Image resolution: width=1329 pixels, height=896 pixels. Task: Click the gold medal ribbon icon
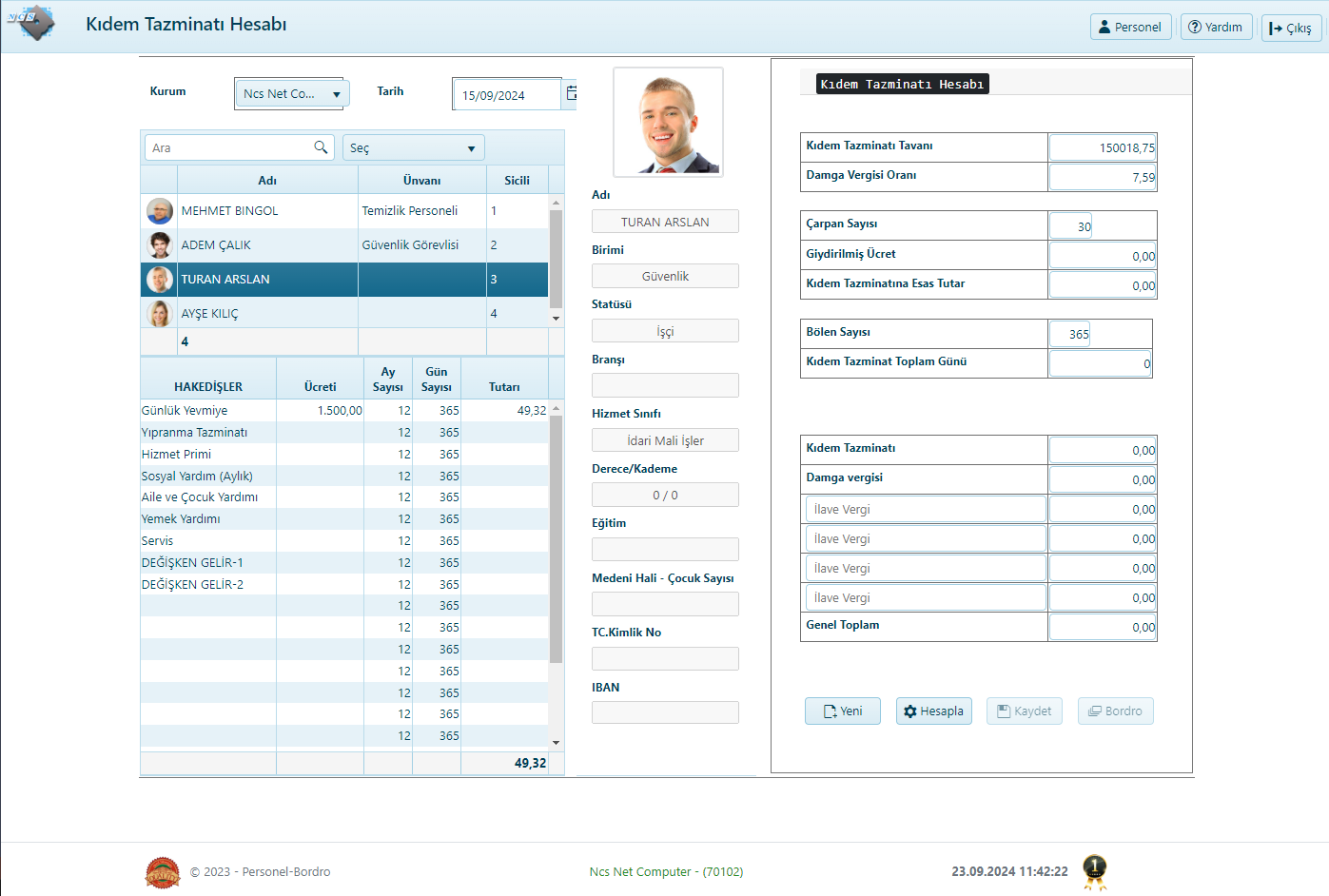(1095, 871)
